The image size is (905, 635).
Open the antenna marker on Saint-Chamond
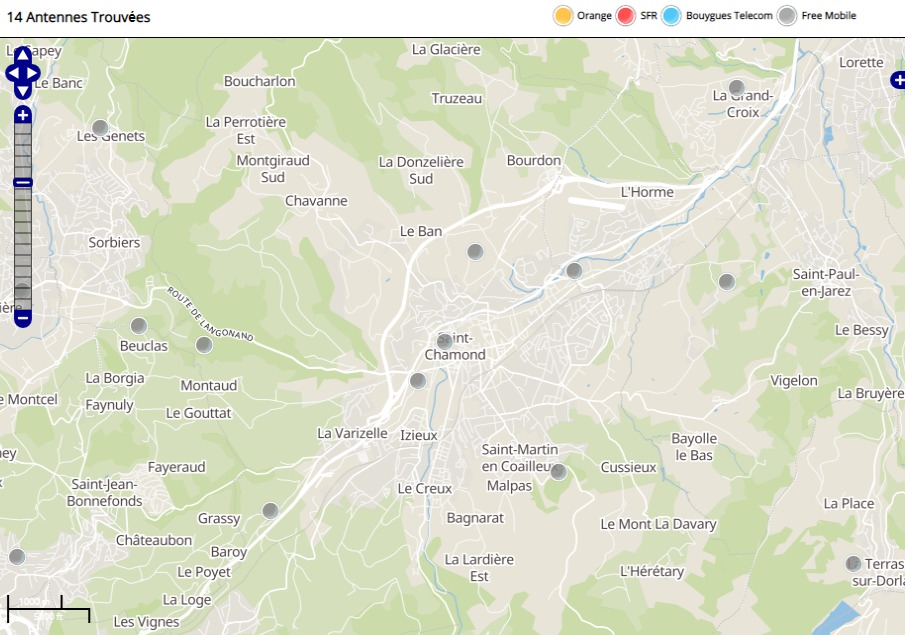coord(445,341)
